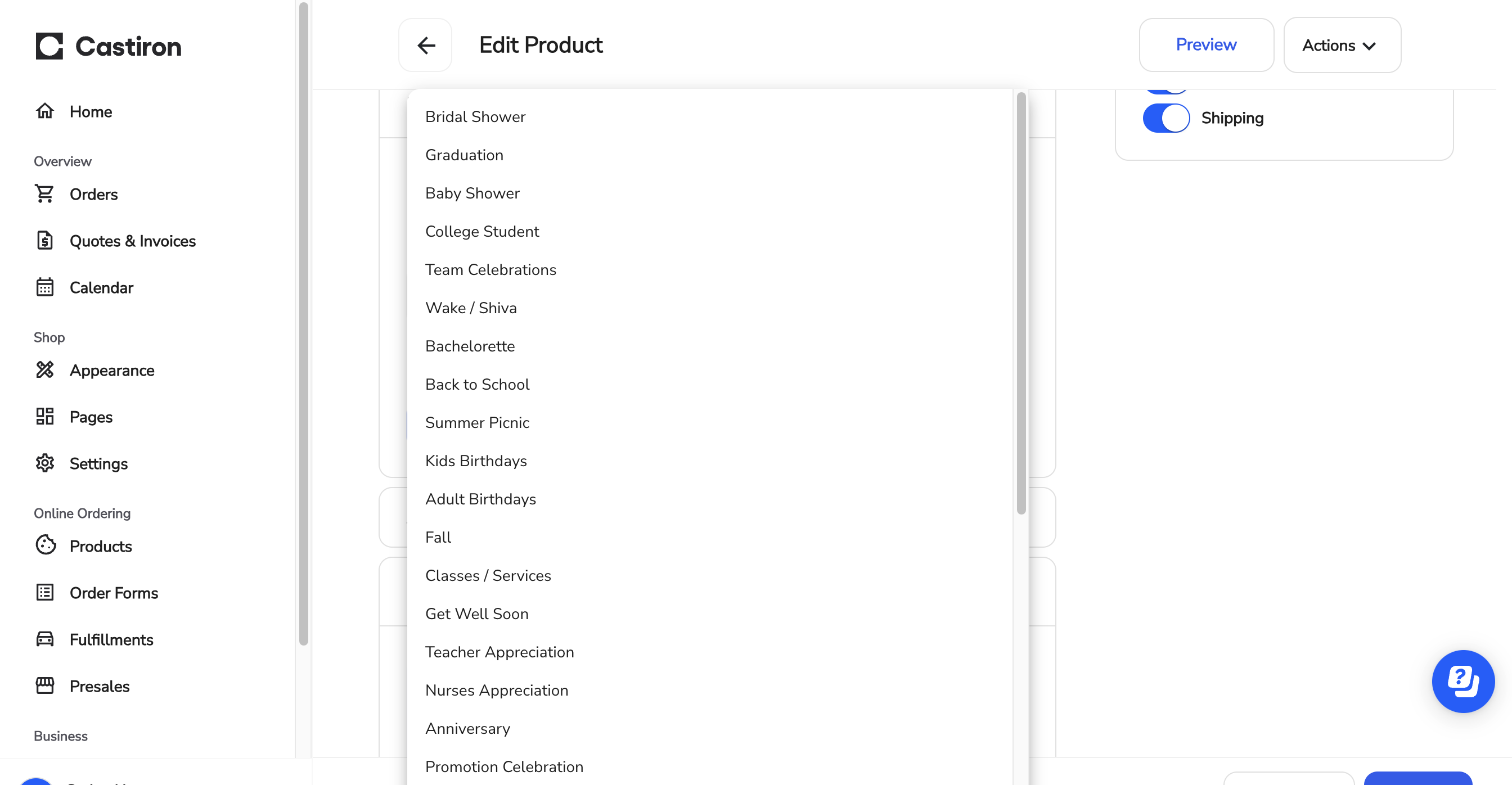Open Quotes & Invoices in sidebar
Image resolution: width=1512 pixels, height=785 pixels.
(132, 241)
